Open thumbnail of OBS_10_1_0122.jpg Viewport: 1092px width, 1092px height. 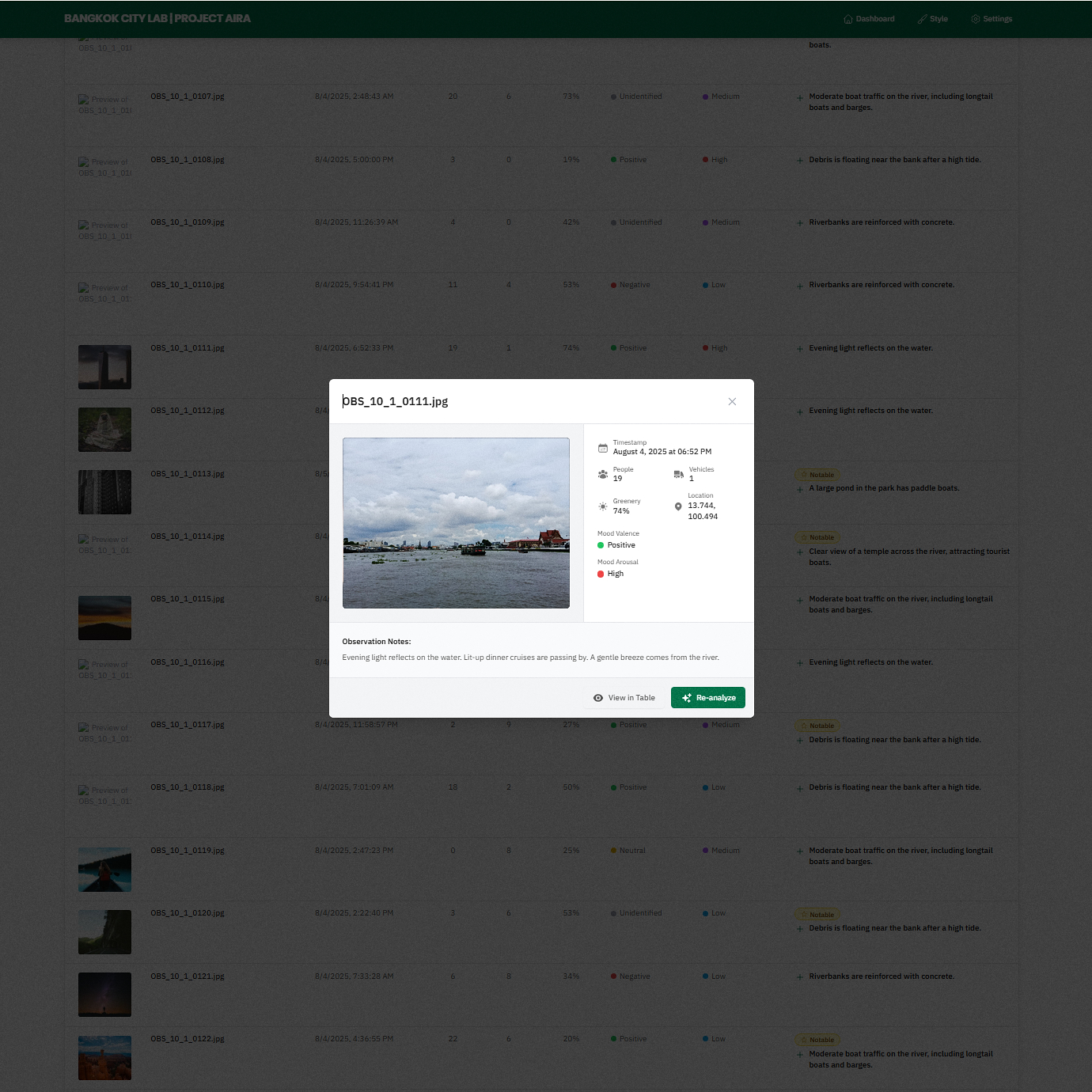[x=104, y=1058]
